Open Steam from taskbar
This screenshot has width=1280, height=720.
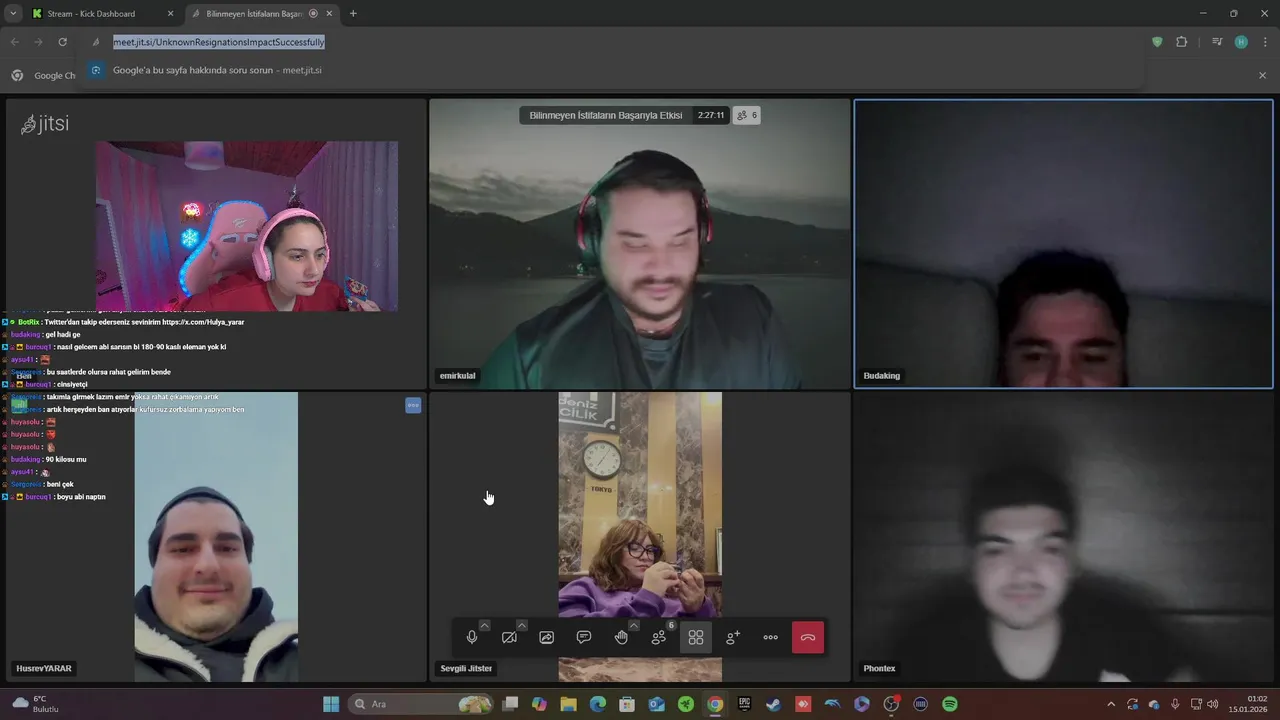coord(773,704)
